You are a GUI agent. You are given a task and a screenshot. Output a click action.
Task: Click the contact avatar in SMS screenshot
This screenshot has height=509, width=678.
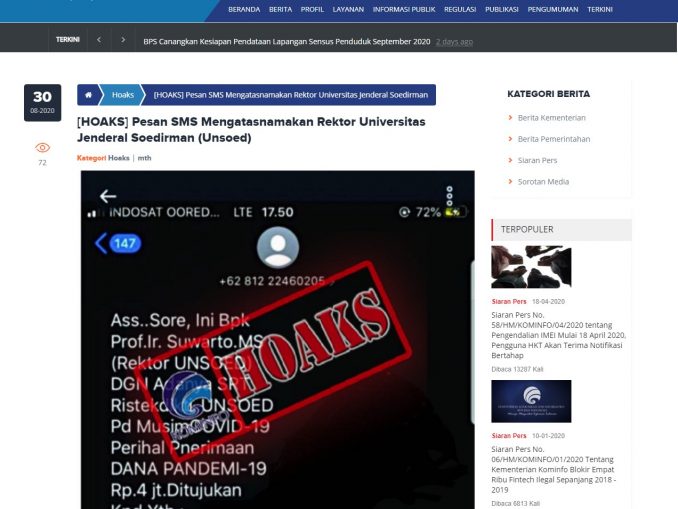[x=278, y=248]
